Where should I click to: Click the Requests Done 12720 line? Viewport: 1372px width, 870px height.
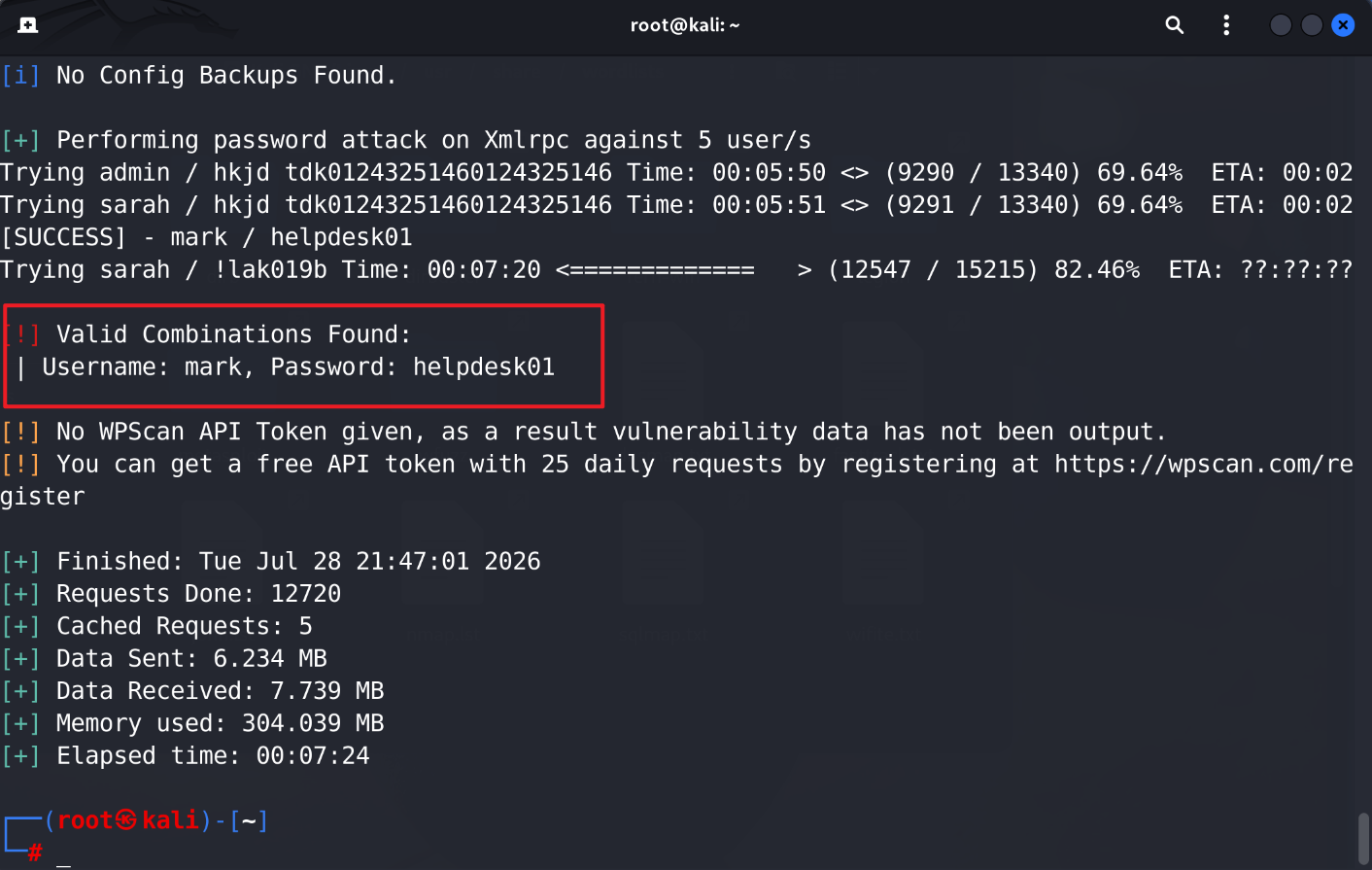172,593
